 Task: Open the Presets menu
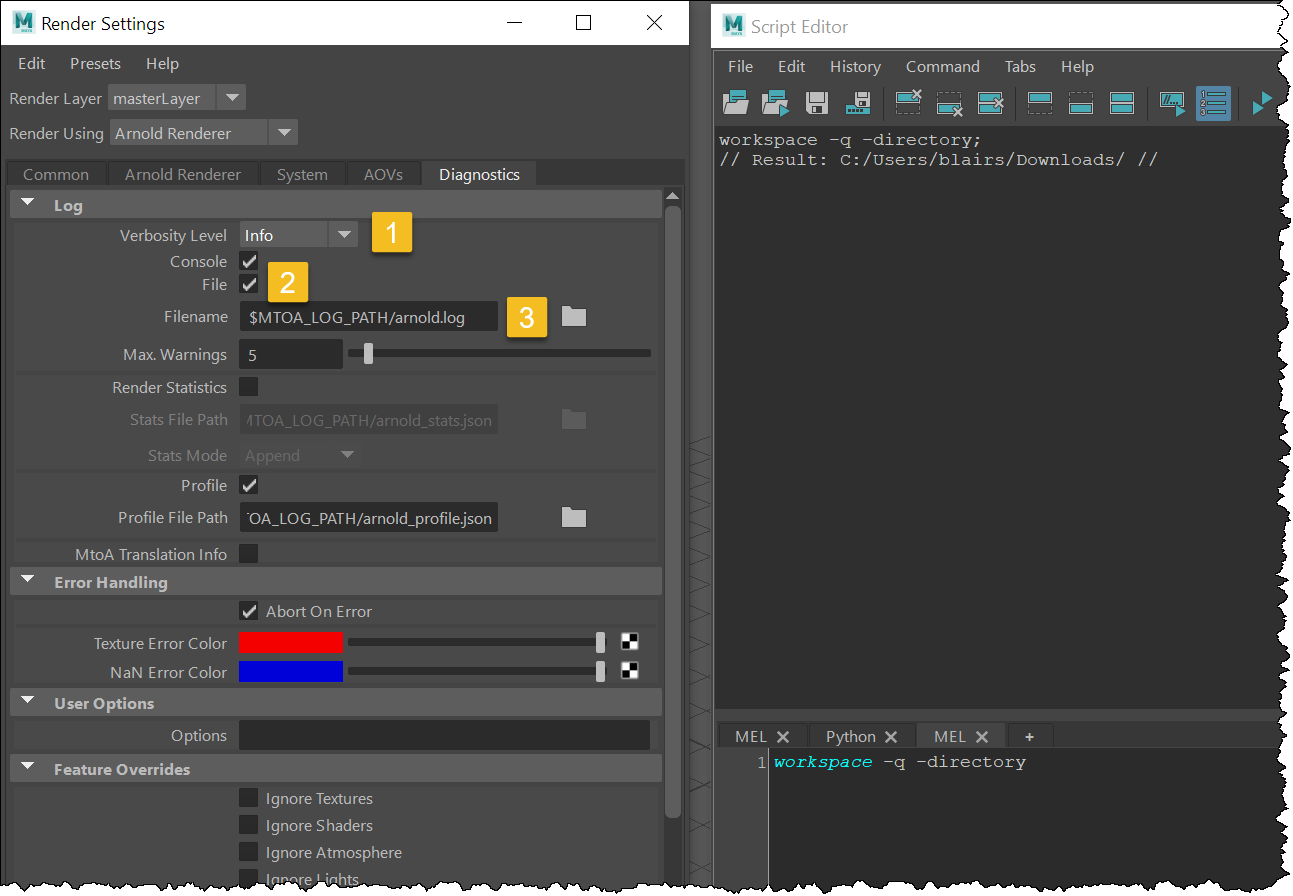(95, 63)
